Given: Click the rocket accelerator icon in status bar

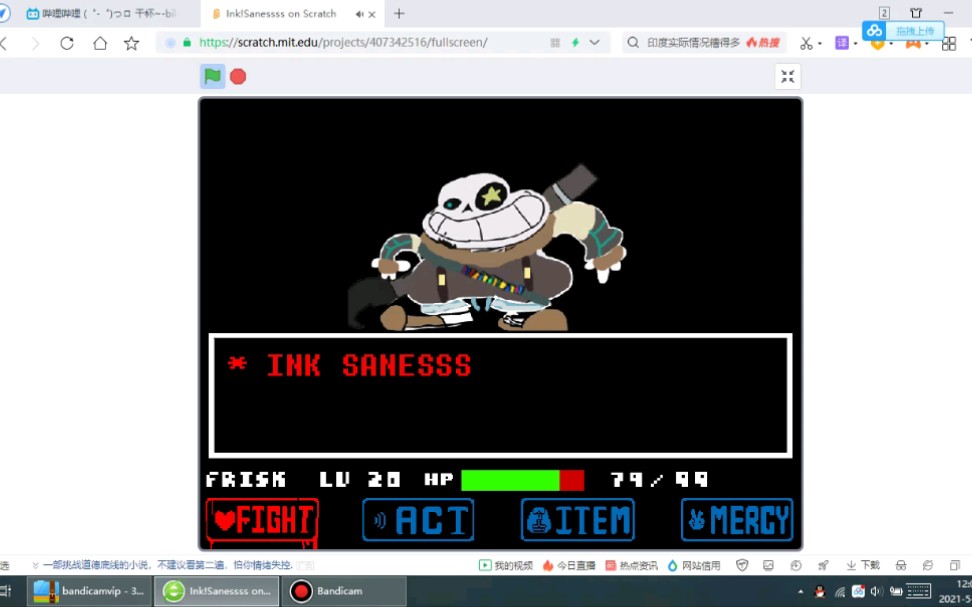Looking at the screenshot, I should pos(823,565).
